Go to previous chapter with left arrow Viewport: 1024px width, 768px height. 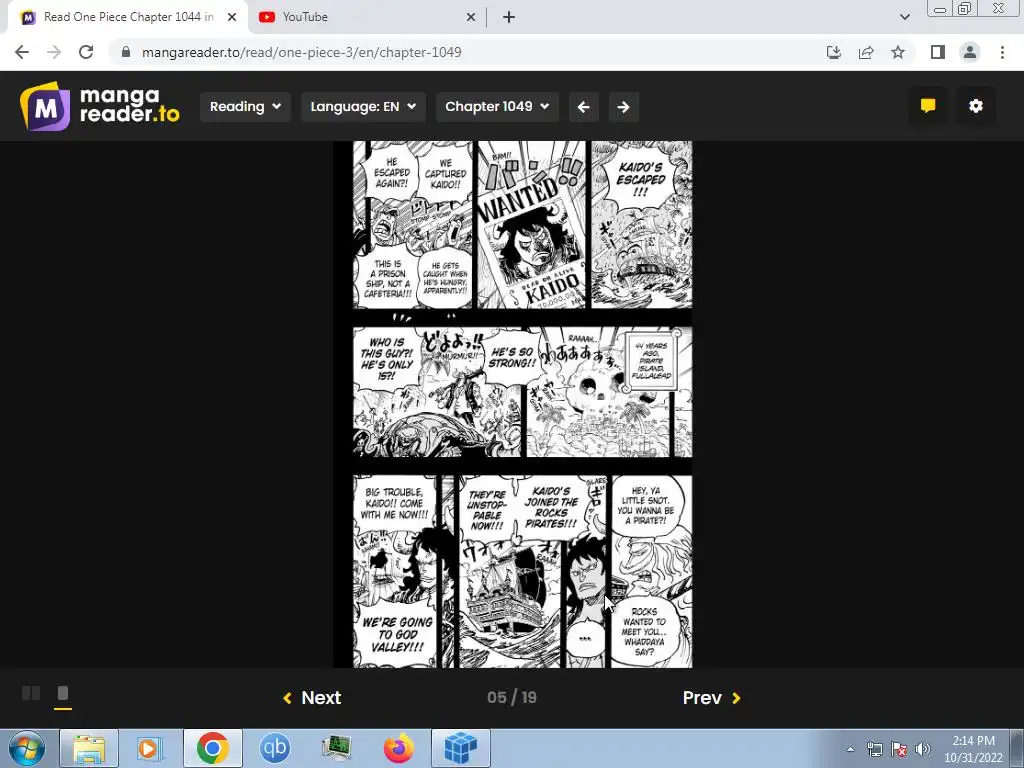(x=584, y=106)
